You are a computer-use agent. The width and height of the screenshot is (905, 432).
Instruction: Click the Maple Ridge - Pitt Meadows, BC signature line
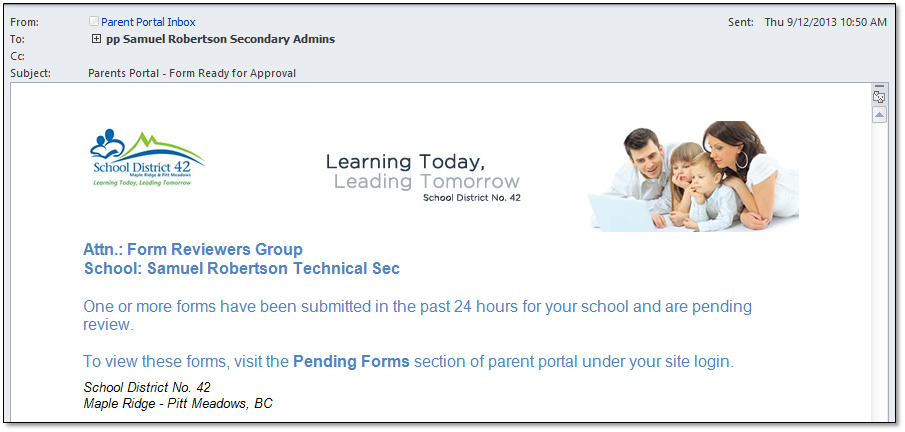178,404
